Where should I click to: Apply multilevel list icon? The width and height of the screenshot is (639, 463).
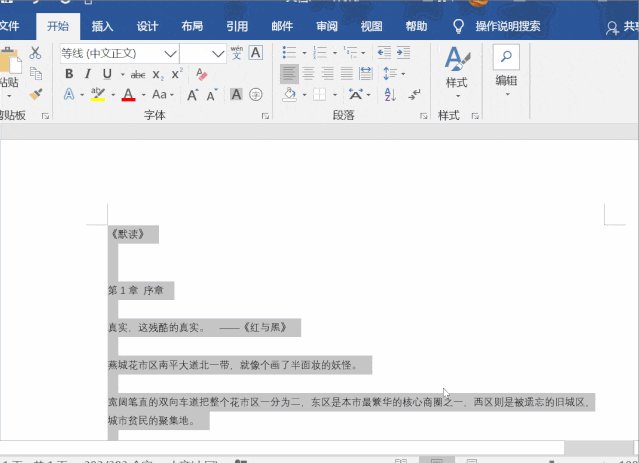point(350,52)
